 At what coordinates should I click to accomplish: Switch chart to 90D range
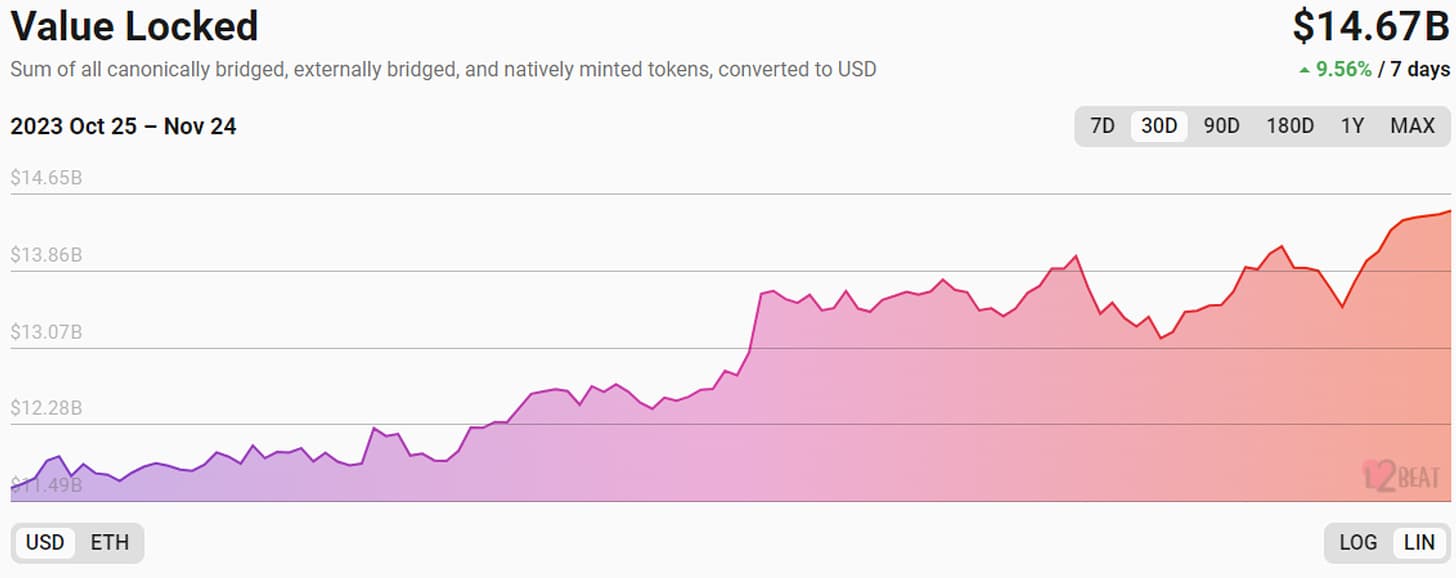coord(1221,126)
